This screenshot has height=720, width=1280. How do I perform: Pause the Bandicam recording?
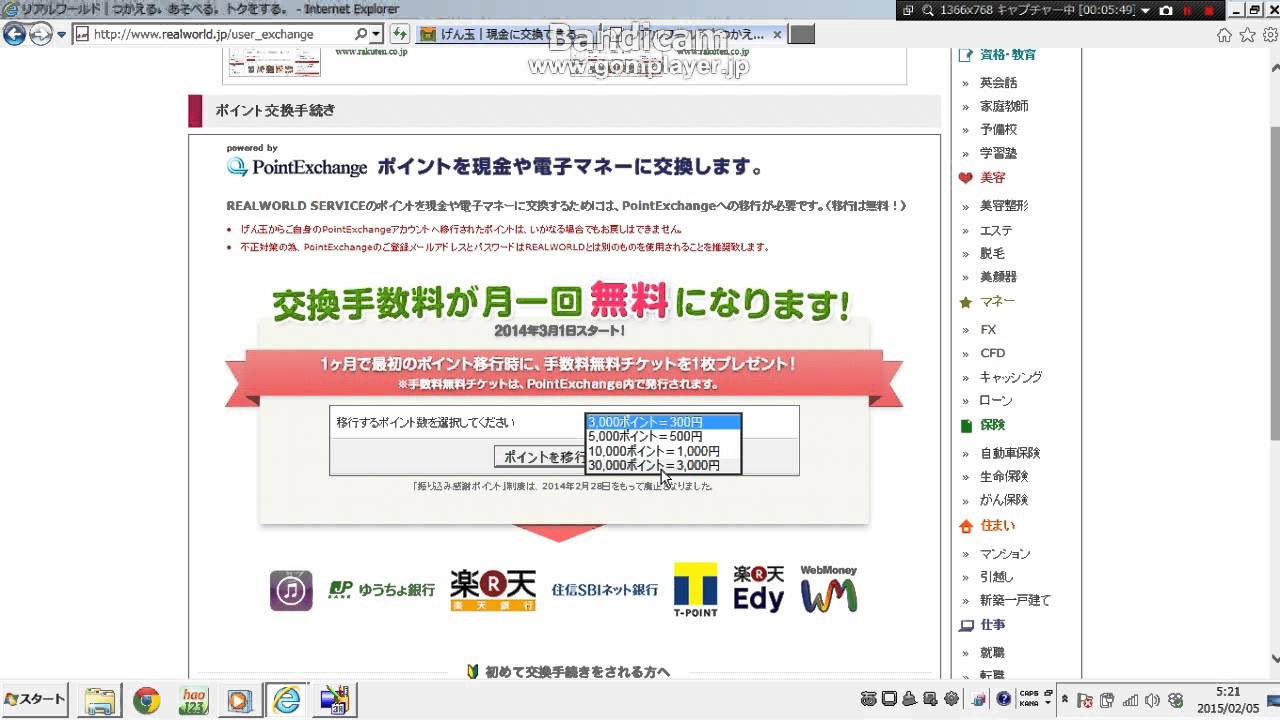(1188, 10)
